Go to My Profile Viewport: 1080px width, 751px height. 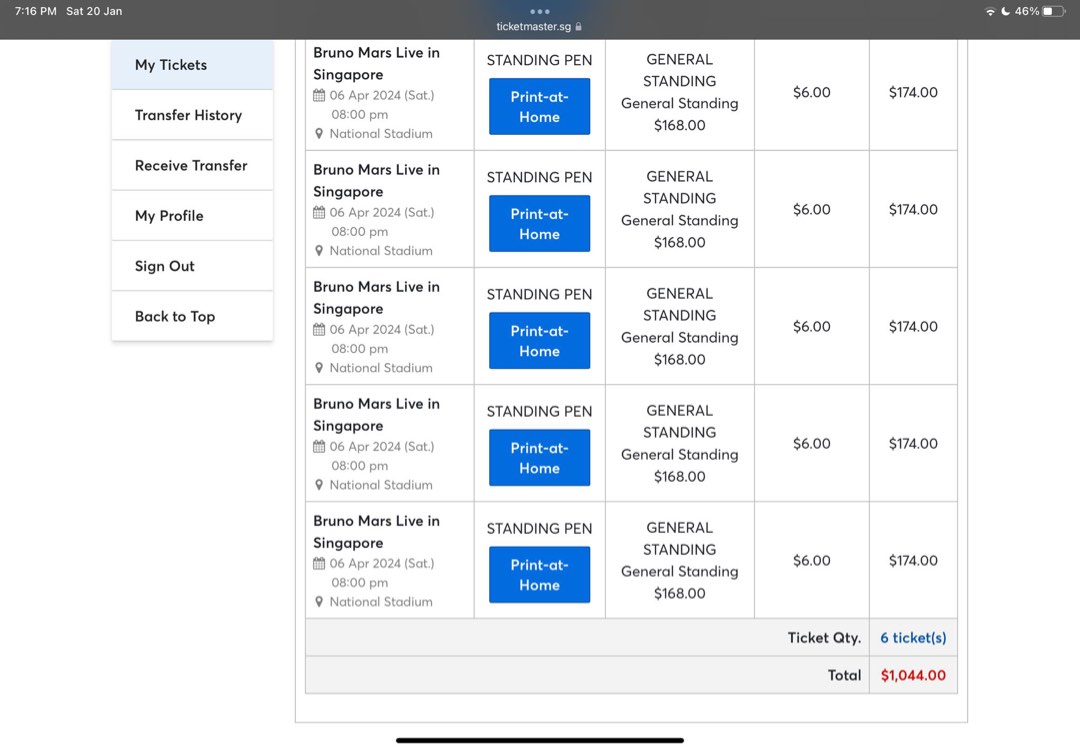(169, 216)
